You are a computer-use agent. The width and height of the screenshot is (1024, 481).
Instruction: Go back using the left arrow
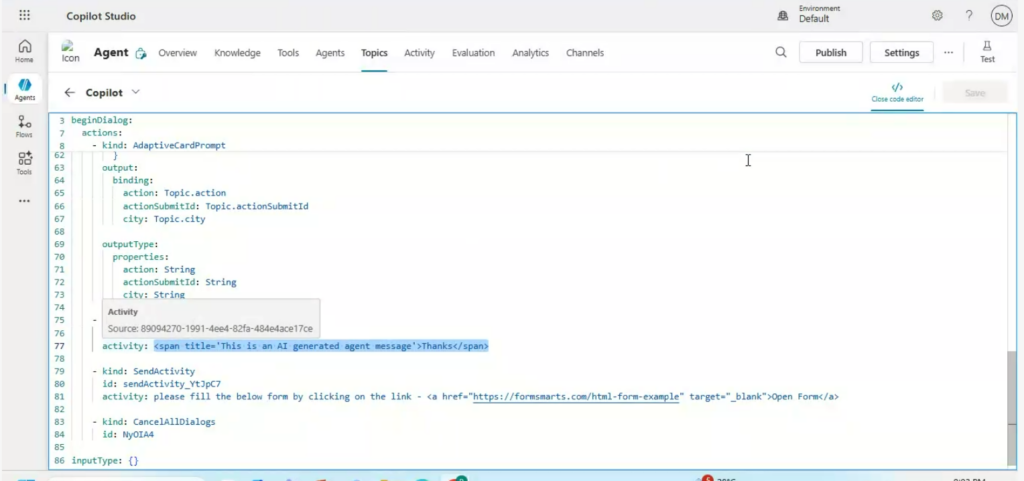point(69,93)
